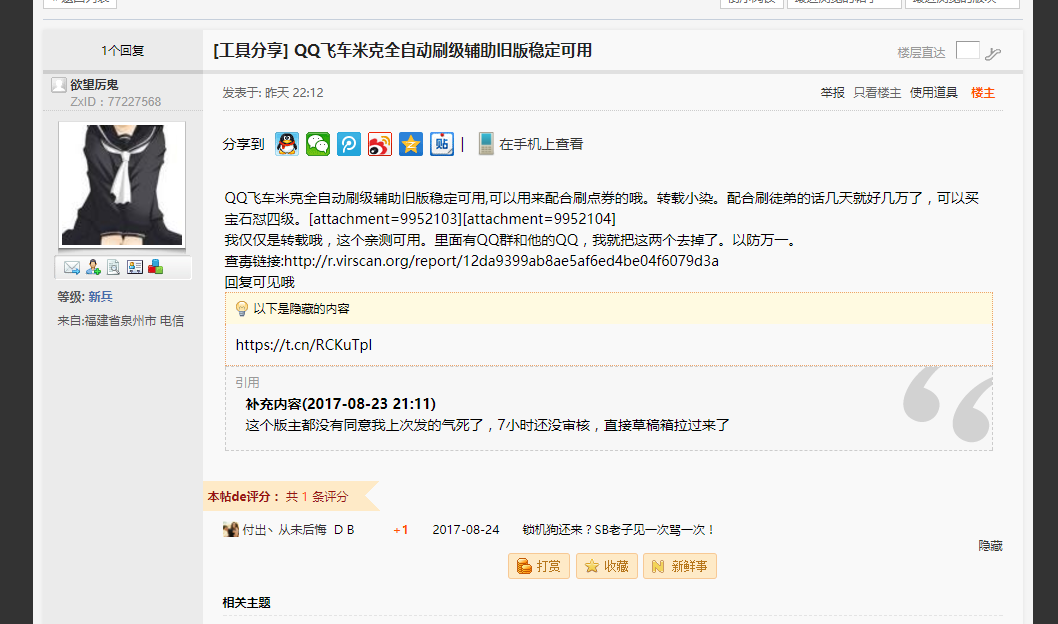The height and width of the screenshot is (624, 1058).
Task: Open the 使用道具 link
Action: pos(934,93)
